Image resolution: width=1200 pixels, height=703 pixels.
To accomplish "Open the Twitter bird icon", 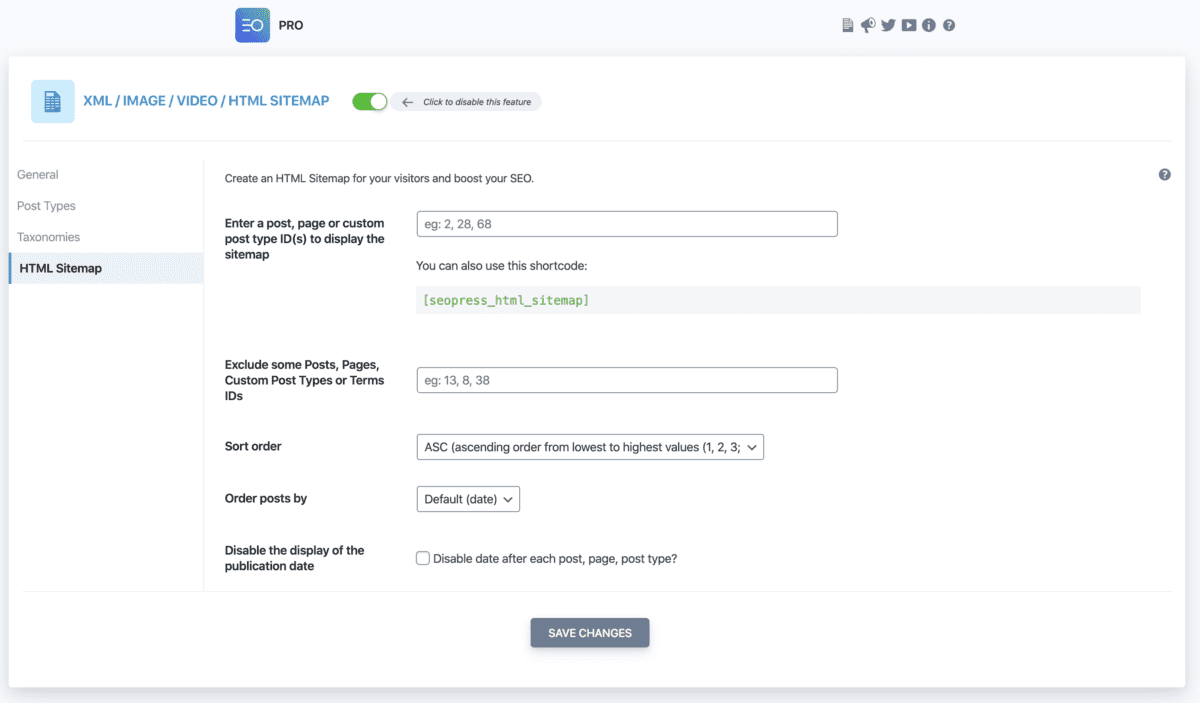I will pos(888,25).
